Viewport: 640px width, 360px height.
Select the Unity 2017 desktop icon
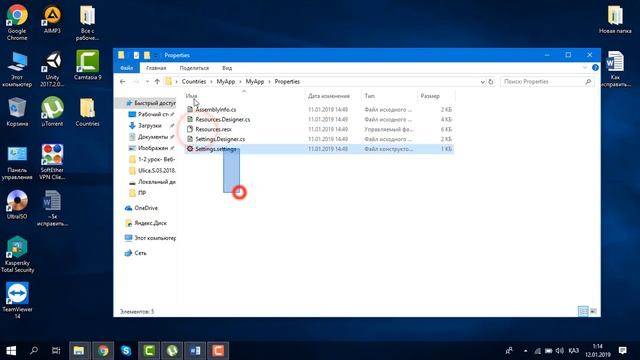coord(52,69)
